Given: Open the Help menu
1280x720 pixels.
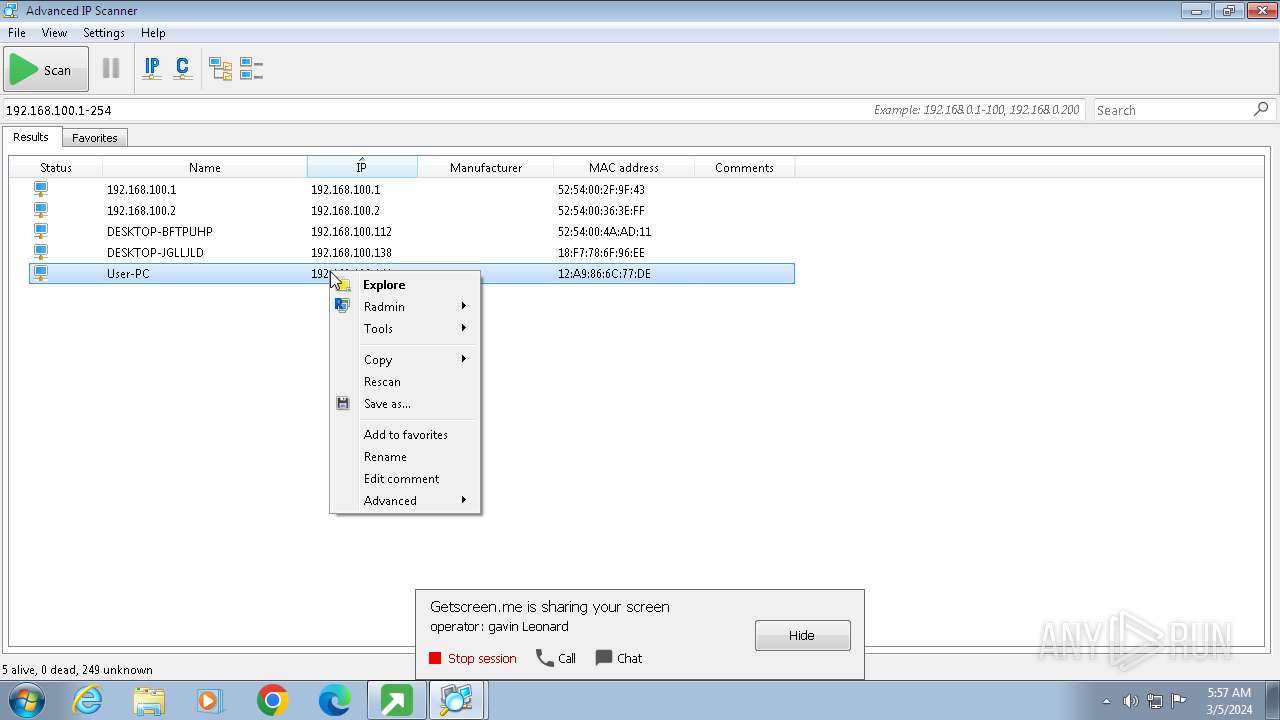Looking at the screenshot, I should click(x=153, y=33).
